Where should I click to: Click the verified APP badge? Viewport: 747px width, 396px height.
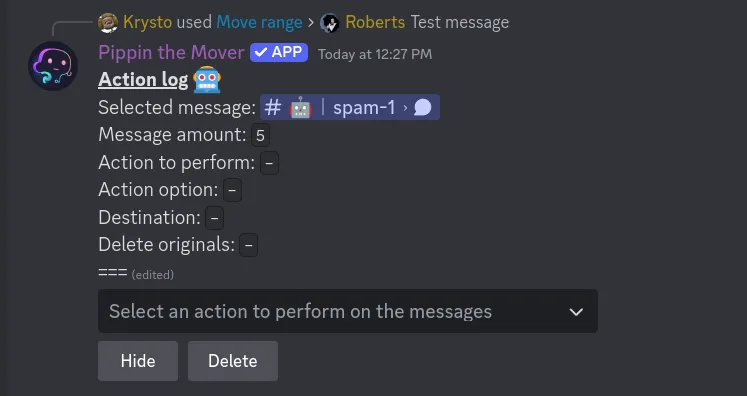(279, 52)
